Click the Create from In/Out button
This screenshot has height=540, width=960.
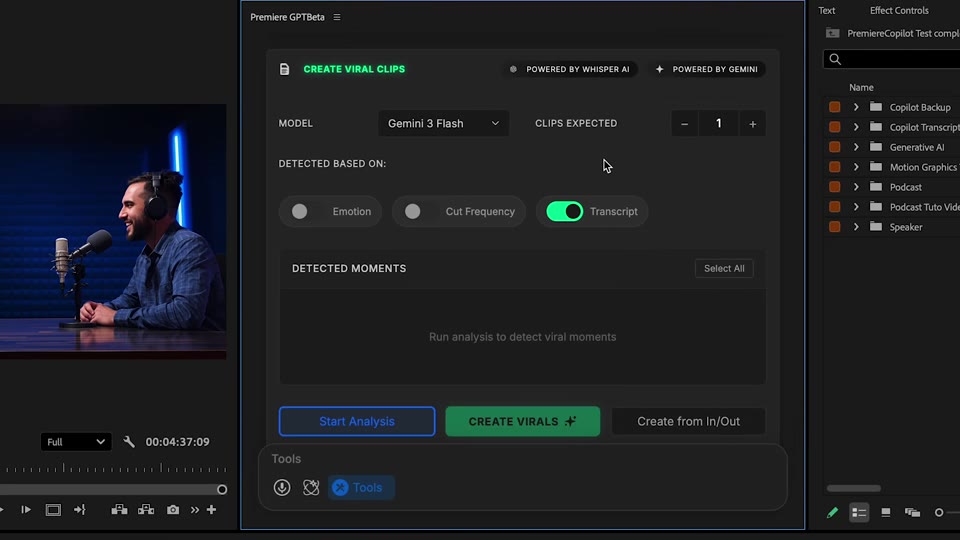[688, 421]
